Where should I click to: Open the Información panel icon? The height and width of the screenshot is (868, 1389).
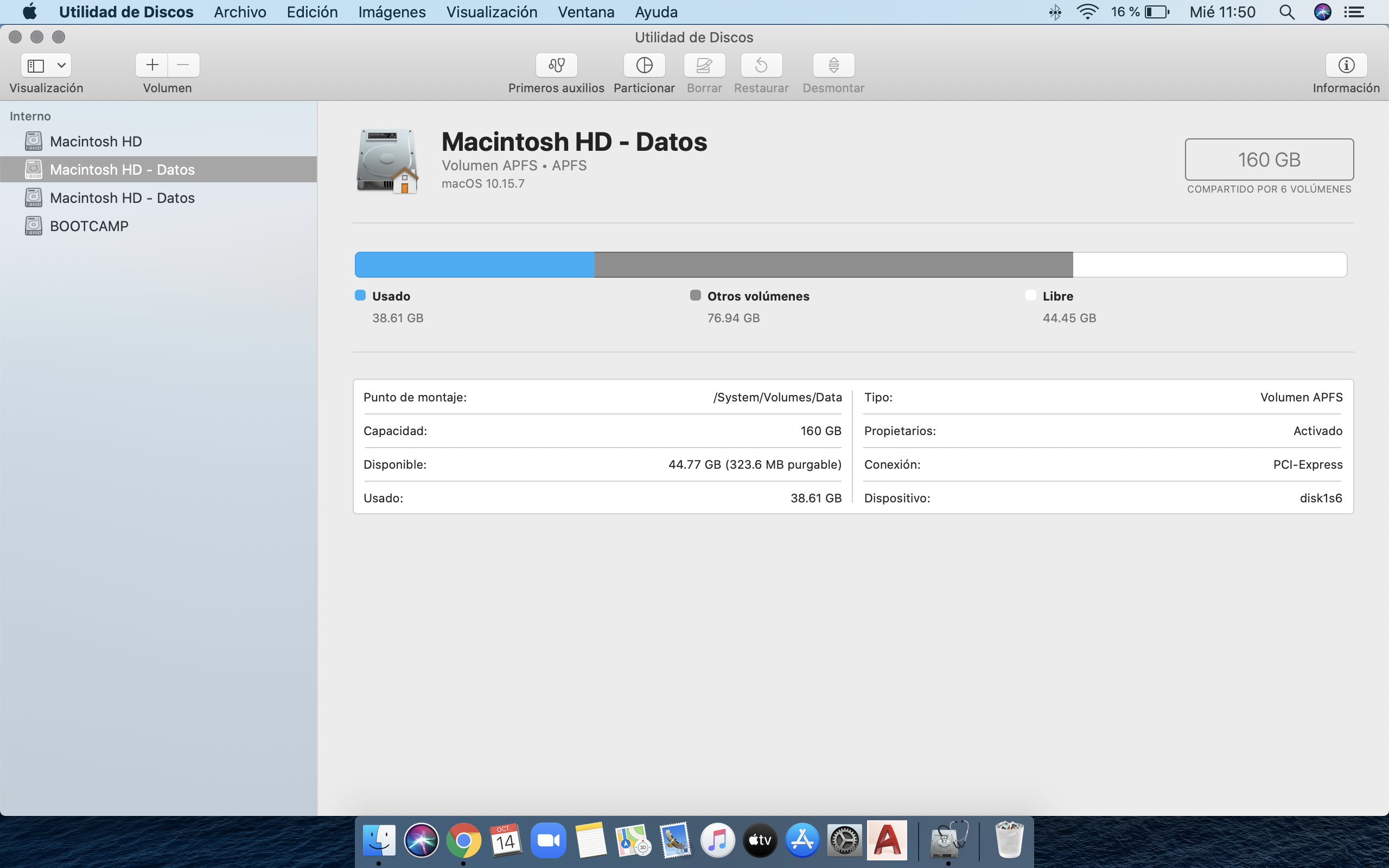1346,65
